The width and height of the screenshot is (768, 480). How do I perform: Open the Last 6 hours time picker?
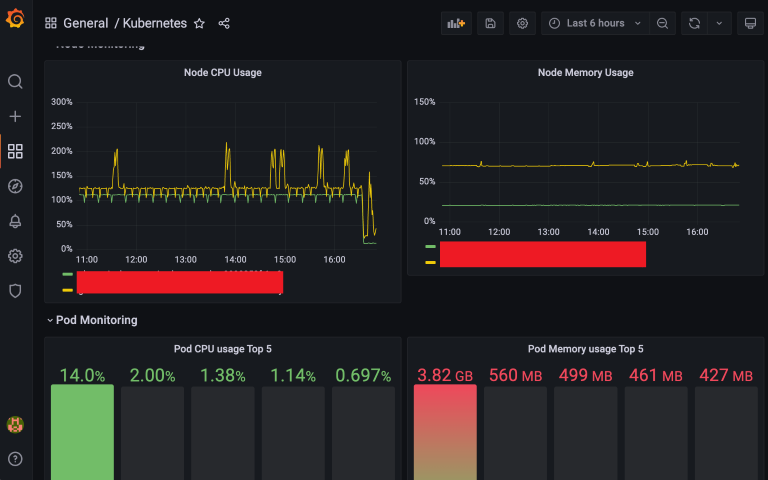point(594,23)
